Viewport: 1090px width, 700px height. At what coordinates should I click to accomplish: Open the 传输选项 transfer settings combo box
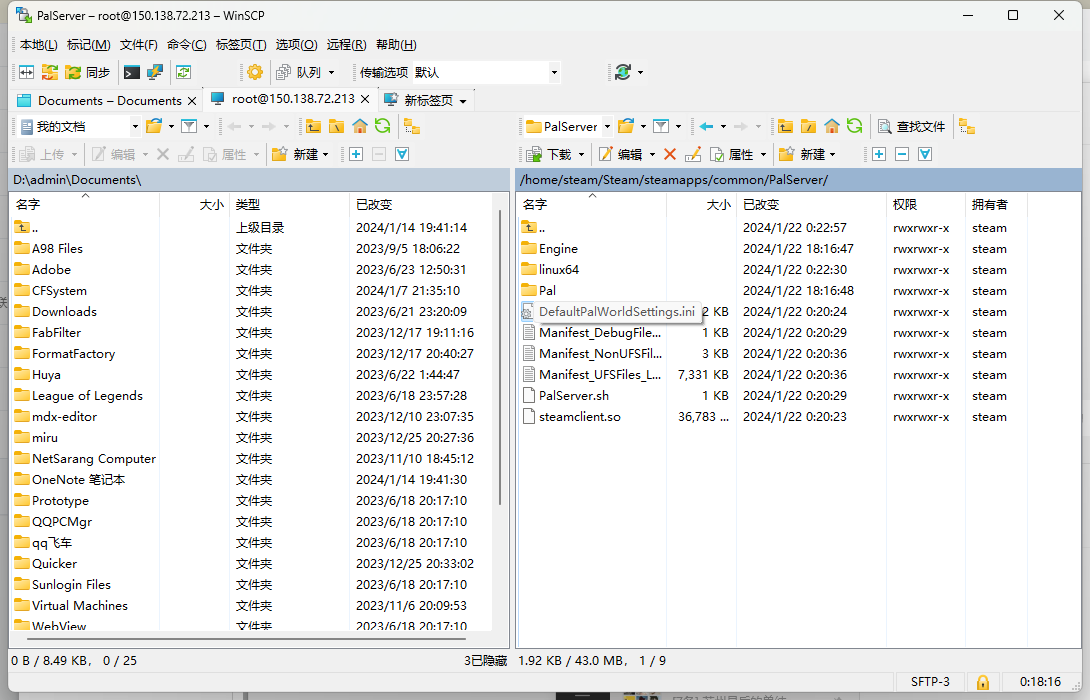pyautogui.click(x=487, y=72)
